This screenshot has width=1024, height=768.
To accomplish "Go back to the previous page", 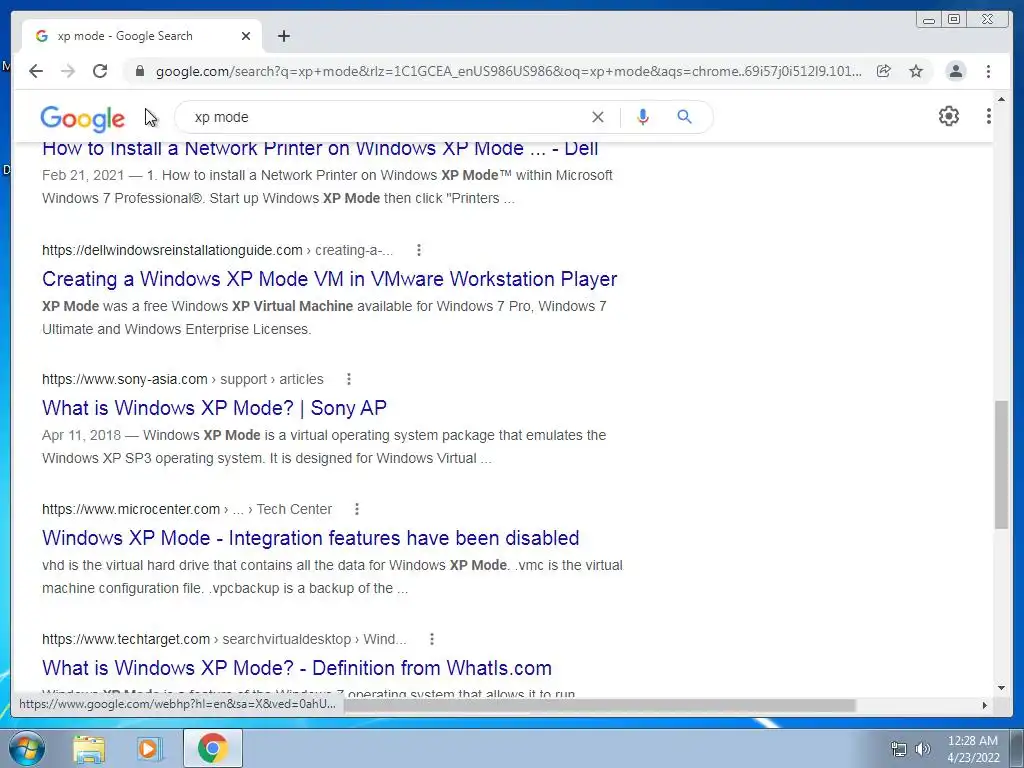I will click(36, 71).
